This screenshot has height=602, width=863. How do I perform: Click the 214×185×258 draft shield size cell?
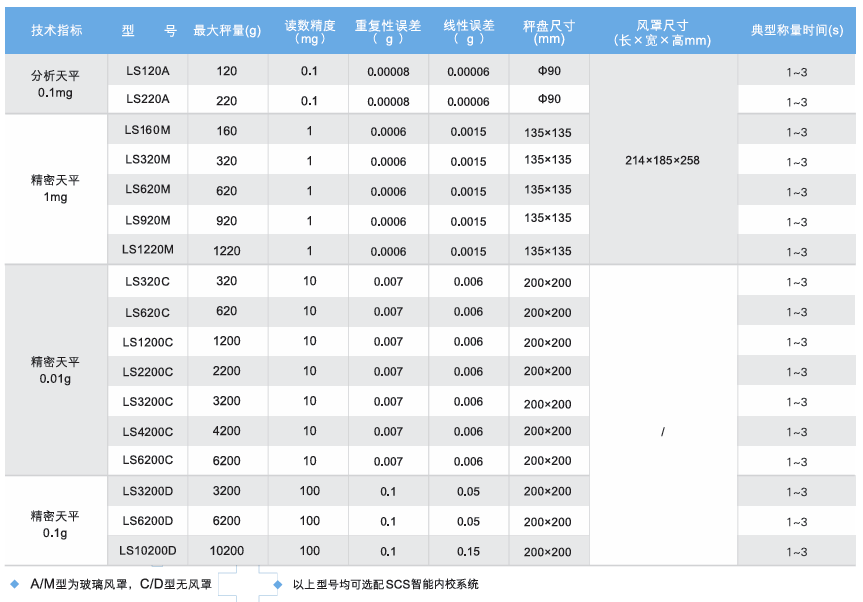click(662, 160)
